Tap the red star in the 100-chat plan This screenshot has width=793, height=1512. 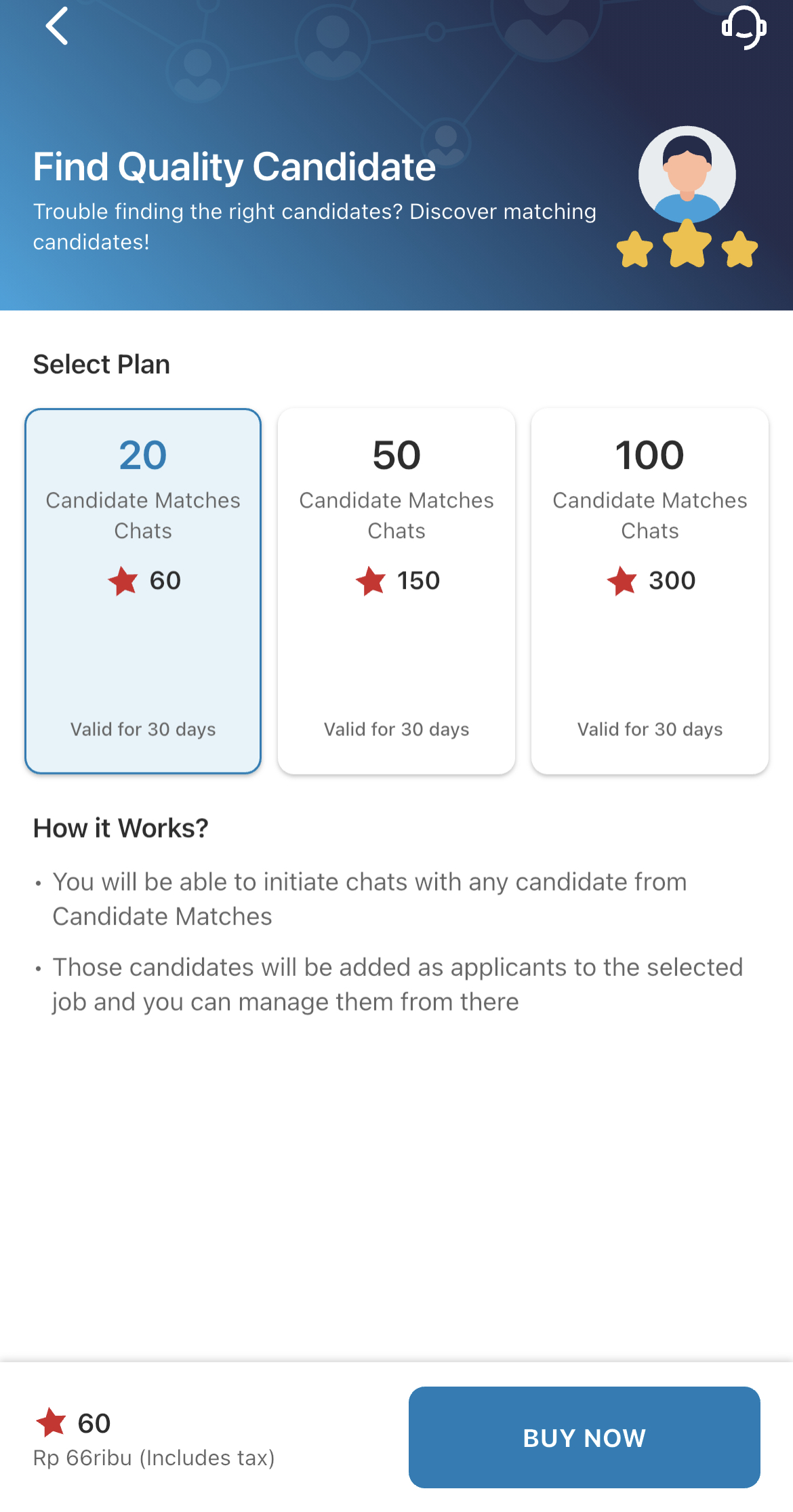tap(623, 581)
